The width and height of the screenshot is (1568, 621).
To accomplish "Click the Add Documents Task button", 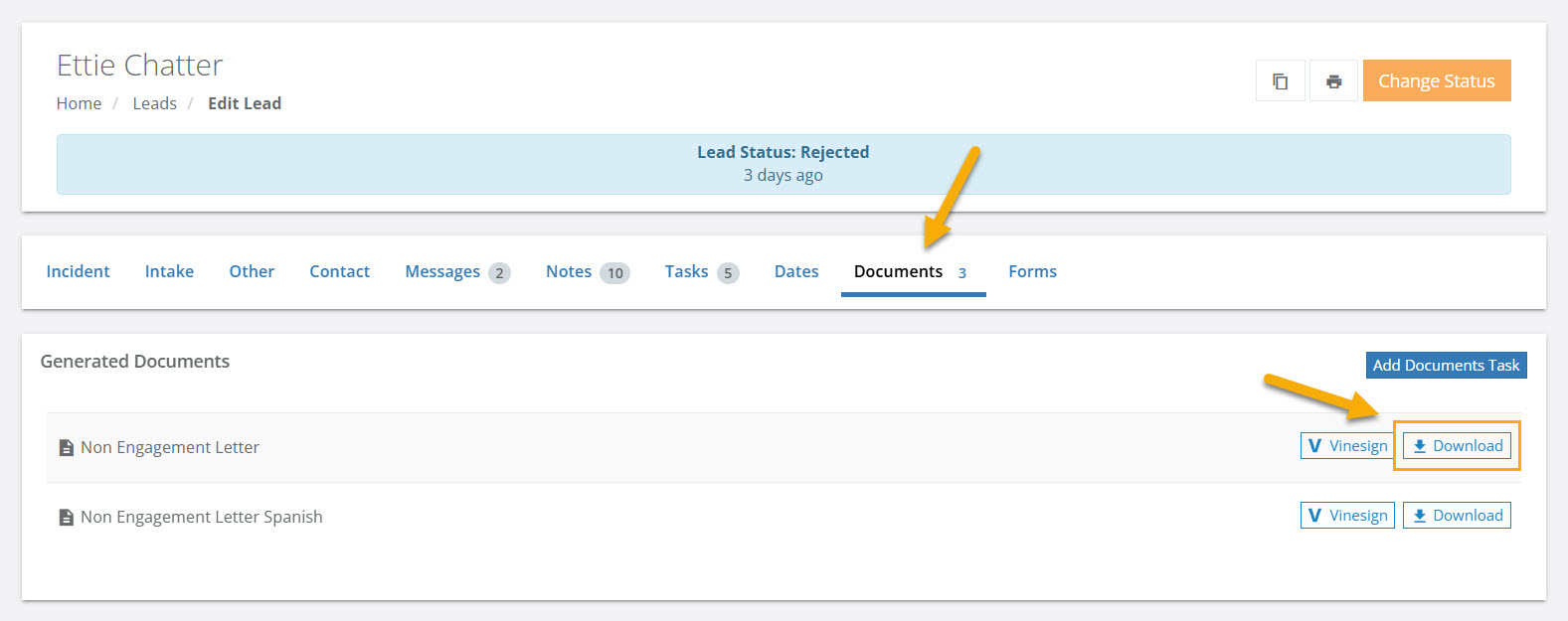I will pos(1446,366).
